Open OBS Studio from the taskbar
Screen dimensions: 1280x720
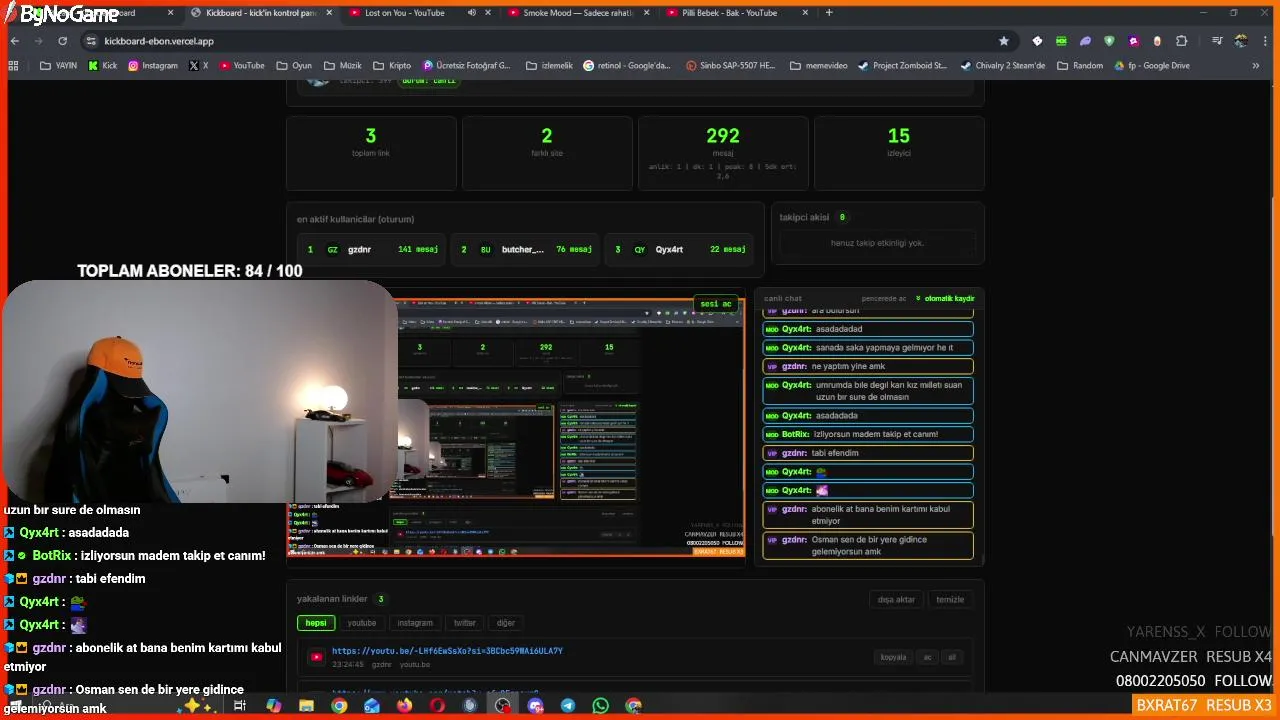coord(502,705)
